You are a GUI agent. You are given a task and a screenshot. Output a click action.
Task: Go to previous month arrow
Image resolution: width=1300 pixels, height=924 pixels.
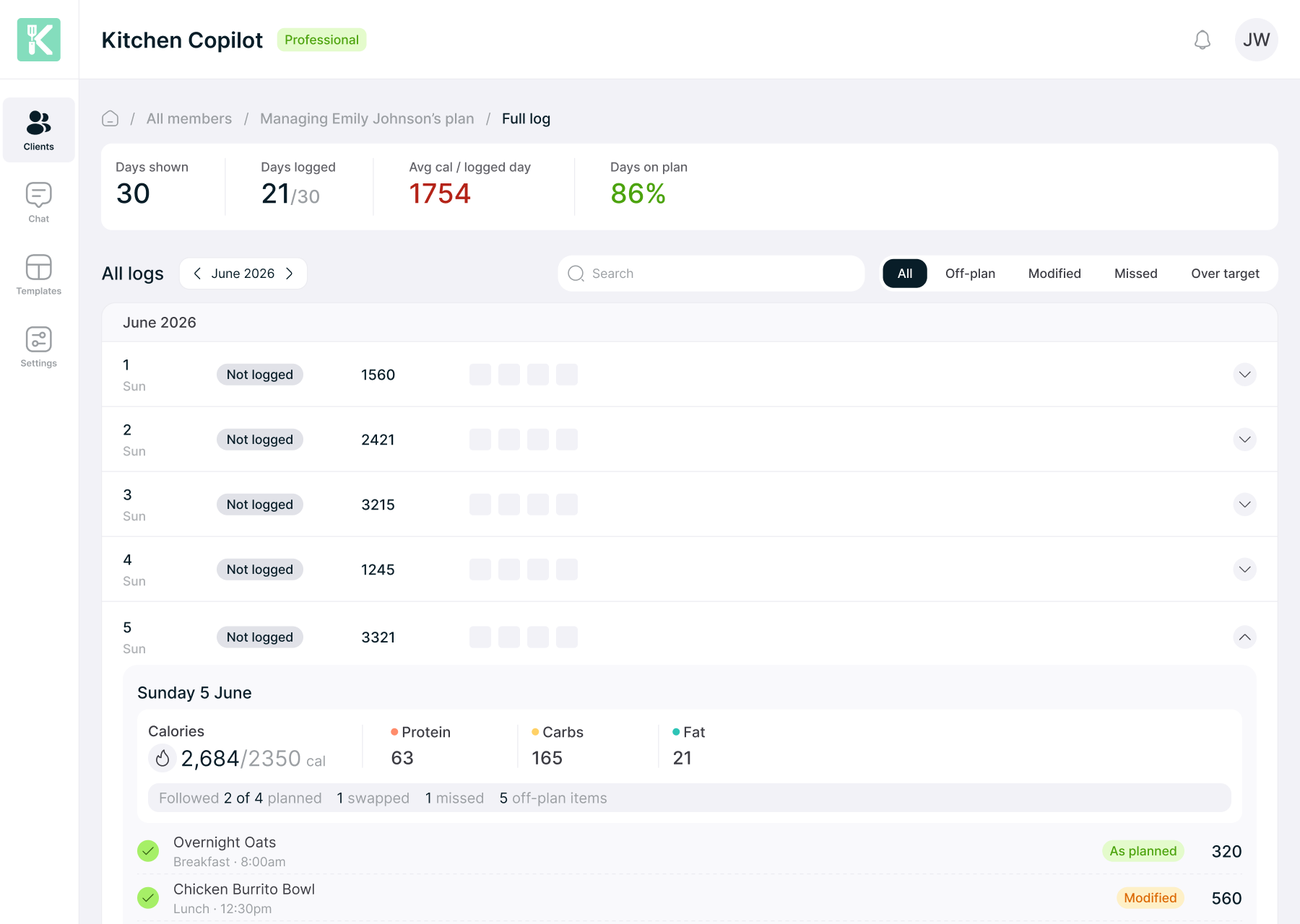tap(197, 274)
